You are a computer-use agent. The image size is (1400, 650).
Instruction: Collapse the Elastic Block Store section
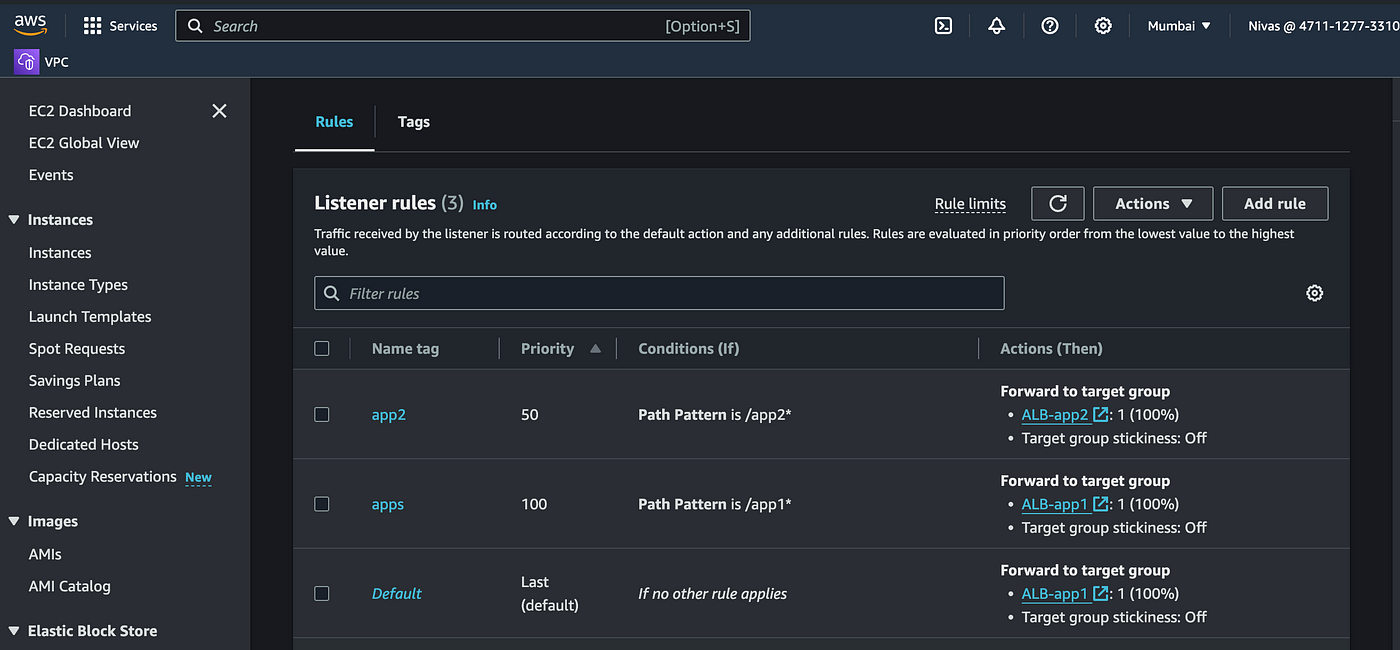[x=14, y=631]
